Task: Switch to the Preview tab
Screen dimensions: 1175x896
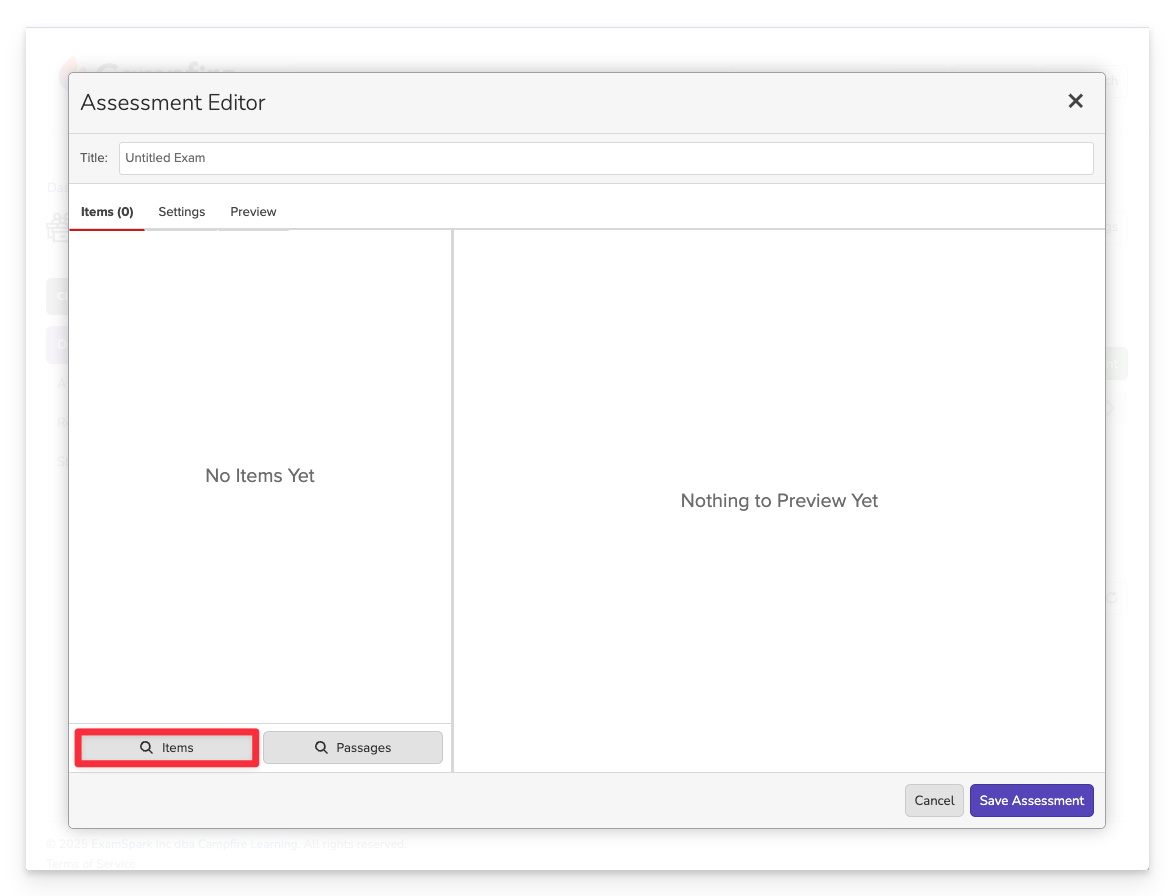Action: click(x=253, y=212)
